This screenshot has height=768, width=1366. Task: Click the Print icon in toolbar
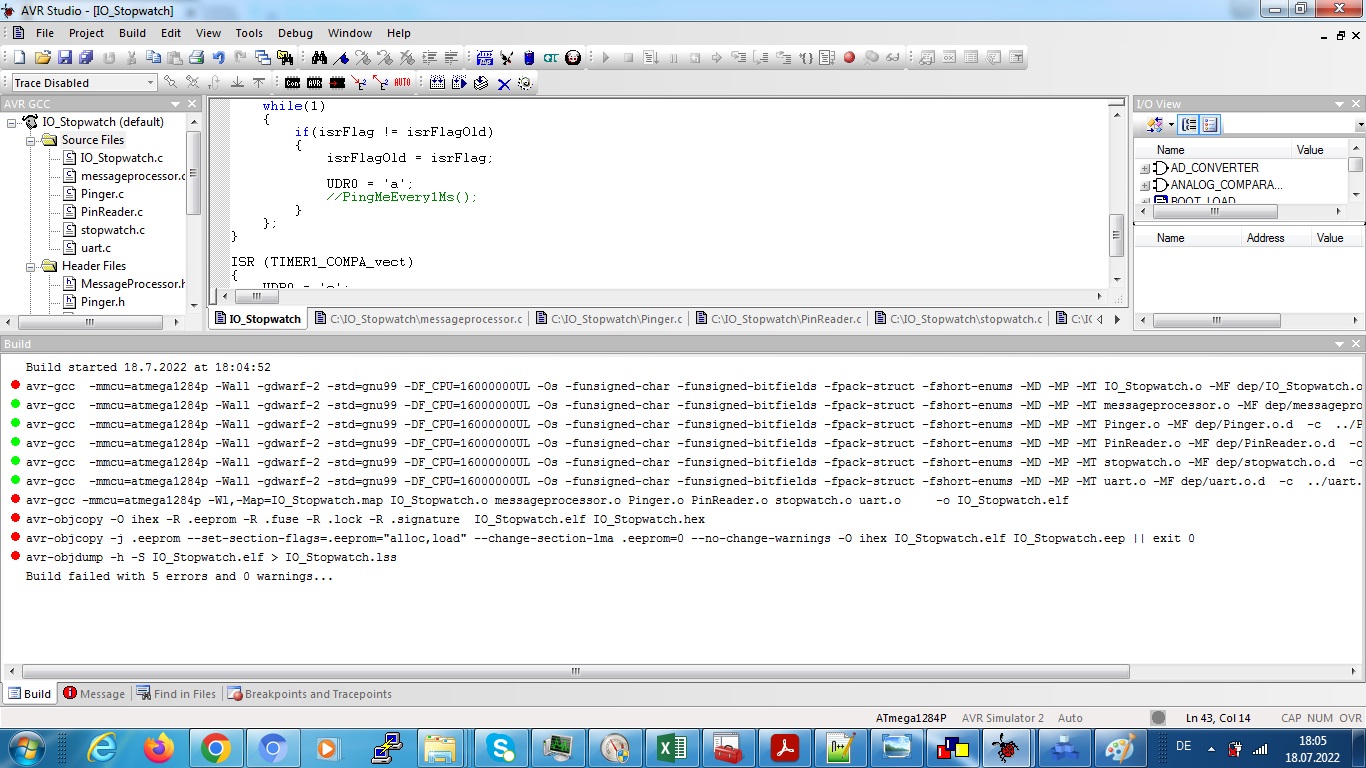click(196, 58)
